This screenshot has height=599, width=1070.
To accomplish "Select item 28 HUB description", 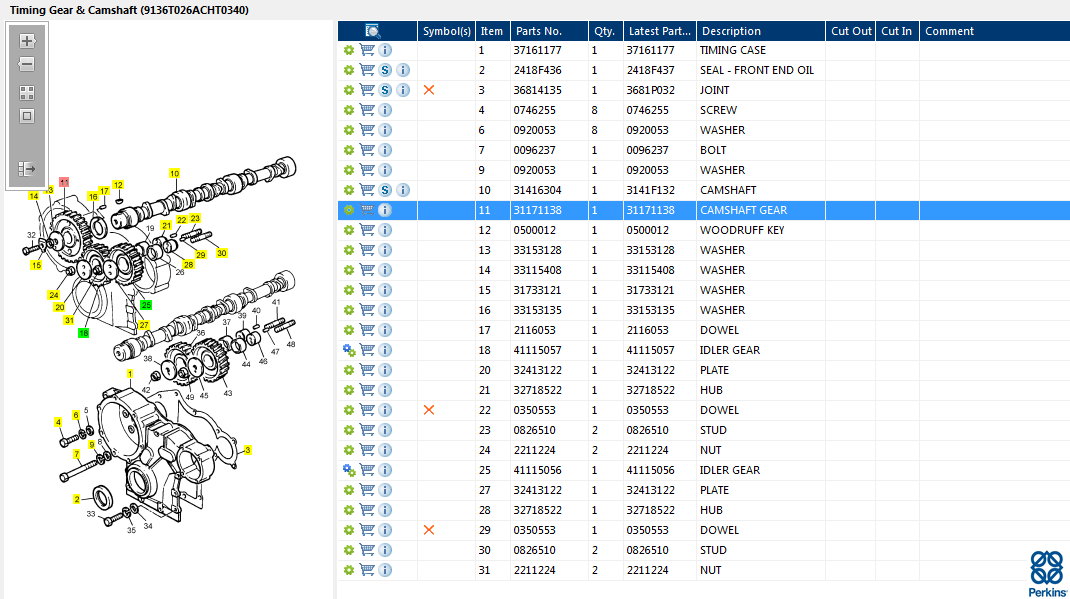I will tap(711, 510).
